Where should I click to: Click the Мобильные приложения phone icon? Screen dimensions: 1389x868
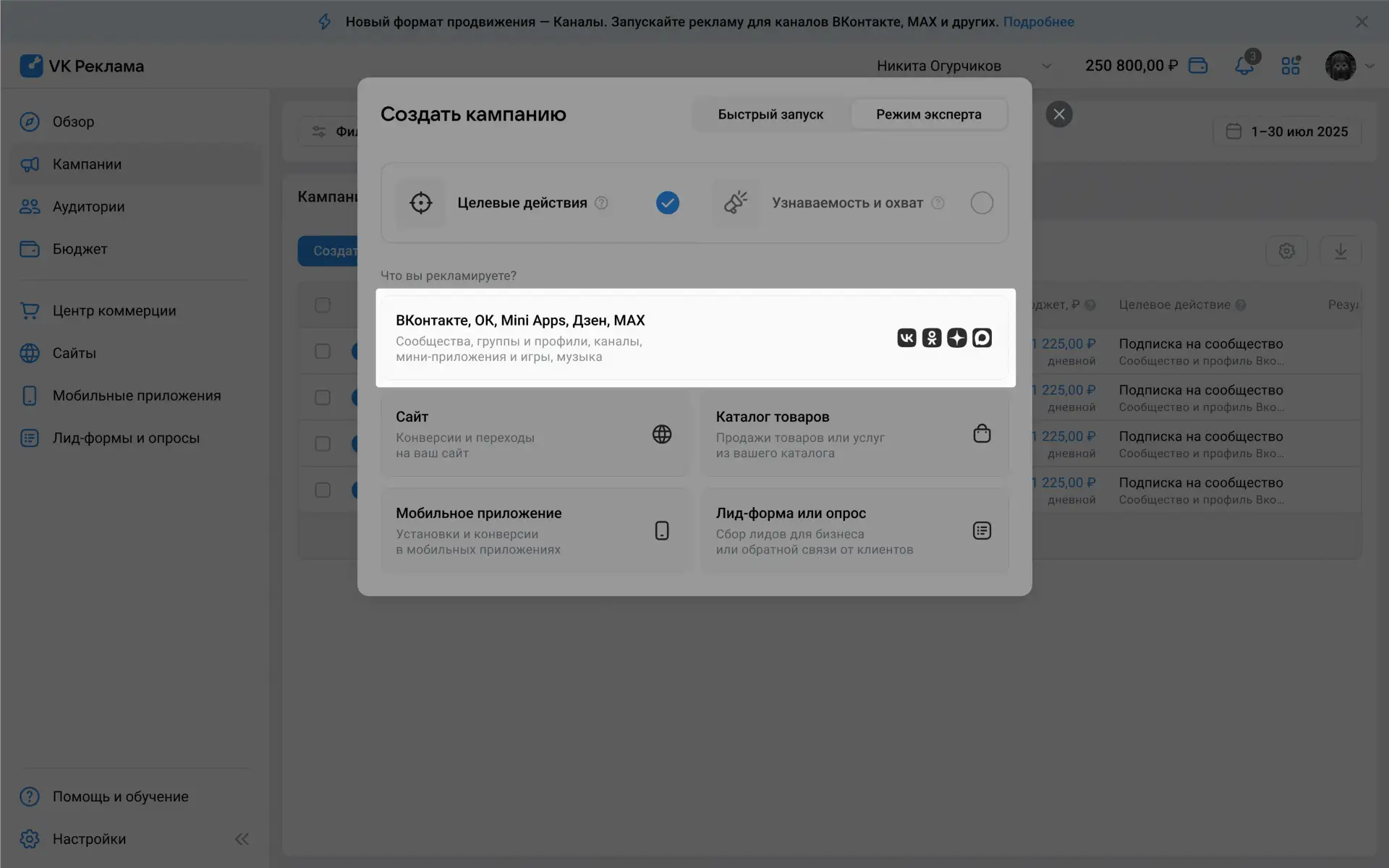(30, 396)
